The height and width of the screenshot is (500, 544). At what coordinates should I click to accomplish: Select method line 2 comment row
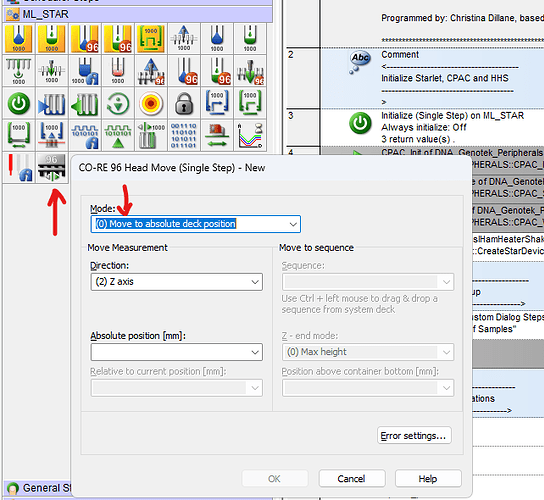click(415, 78)
